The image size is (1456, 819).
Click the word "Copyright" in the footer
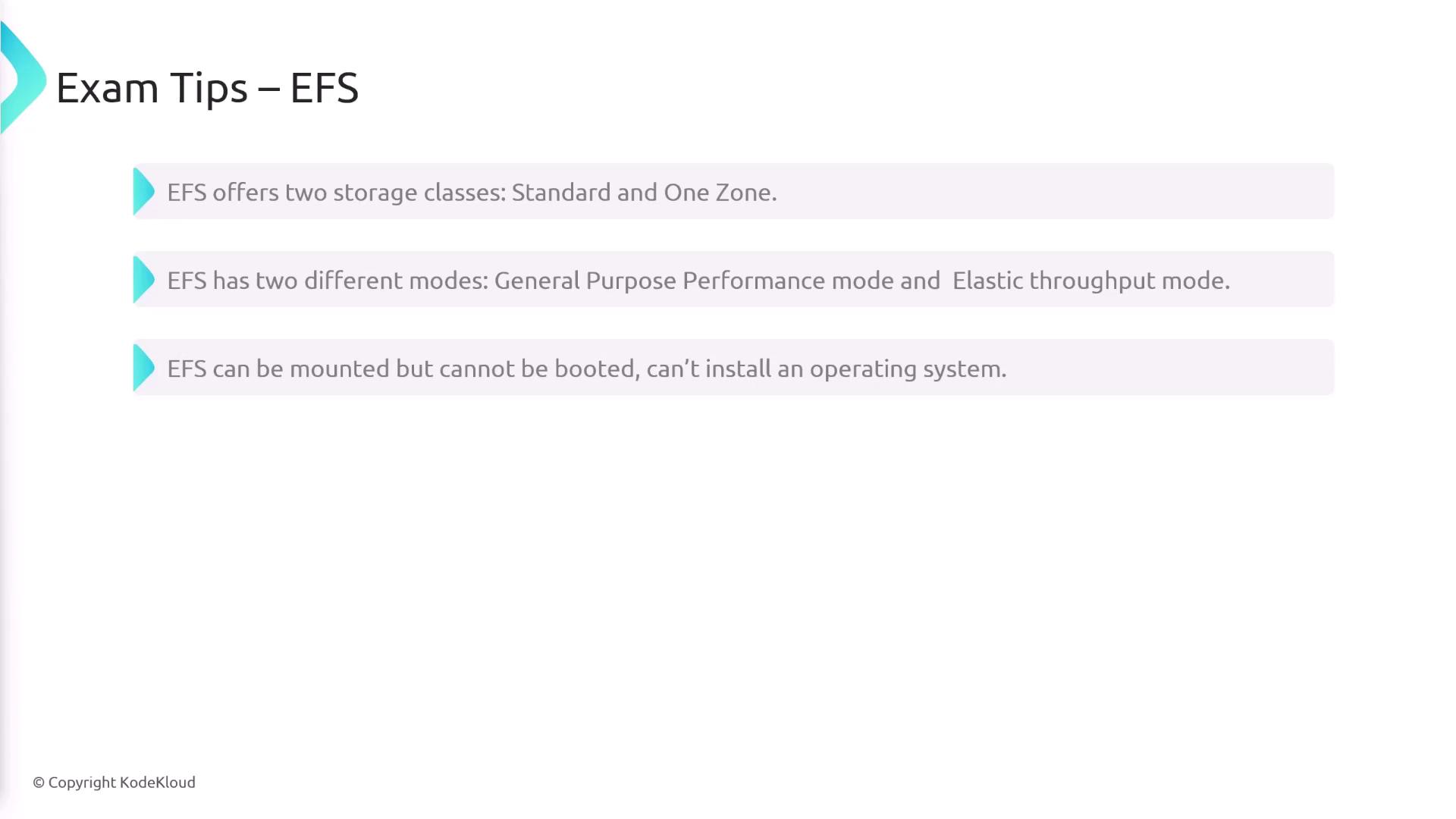[x=82, y=783]
